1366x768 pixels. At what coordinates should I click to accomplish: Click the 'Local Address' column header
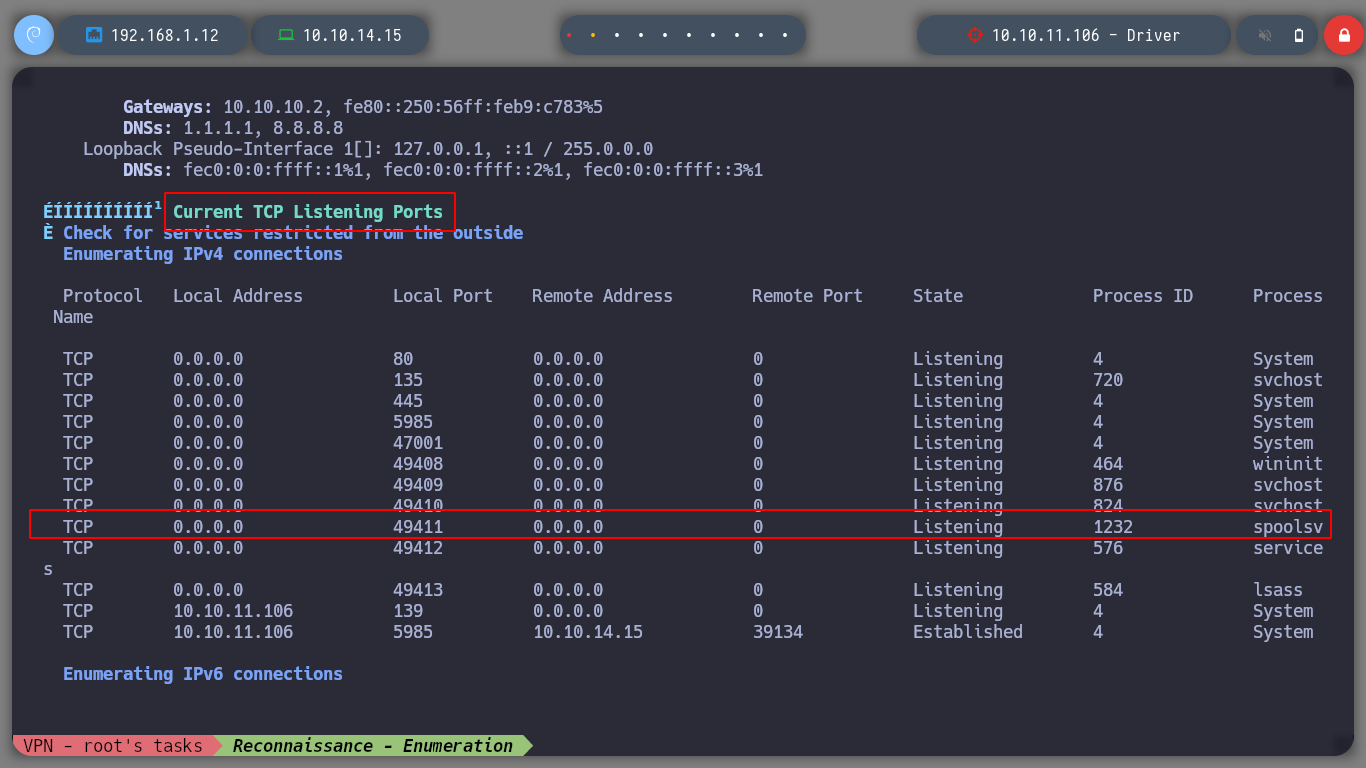point(238,296)
